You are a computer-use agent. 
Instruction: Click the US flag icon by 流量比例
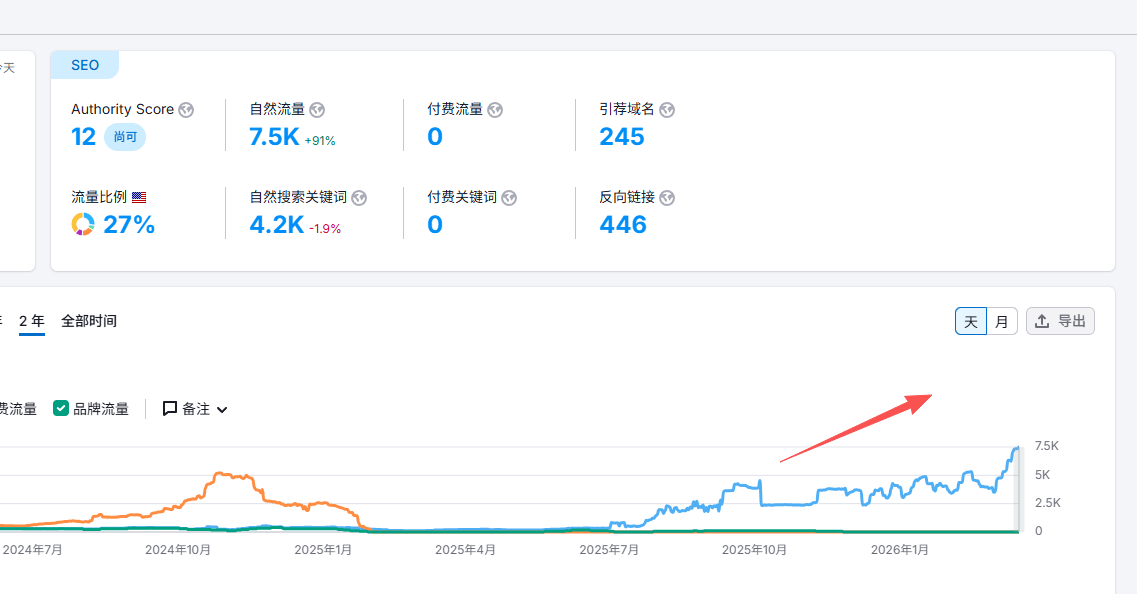pos(139,198)
